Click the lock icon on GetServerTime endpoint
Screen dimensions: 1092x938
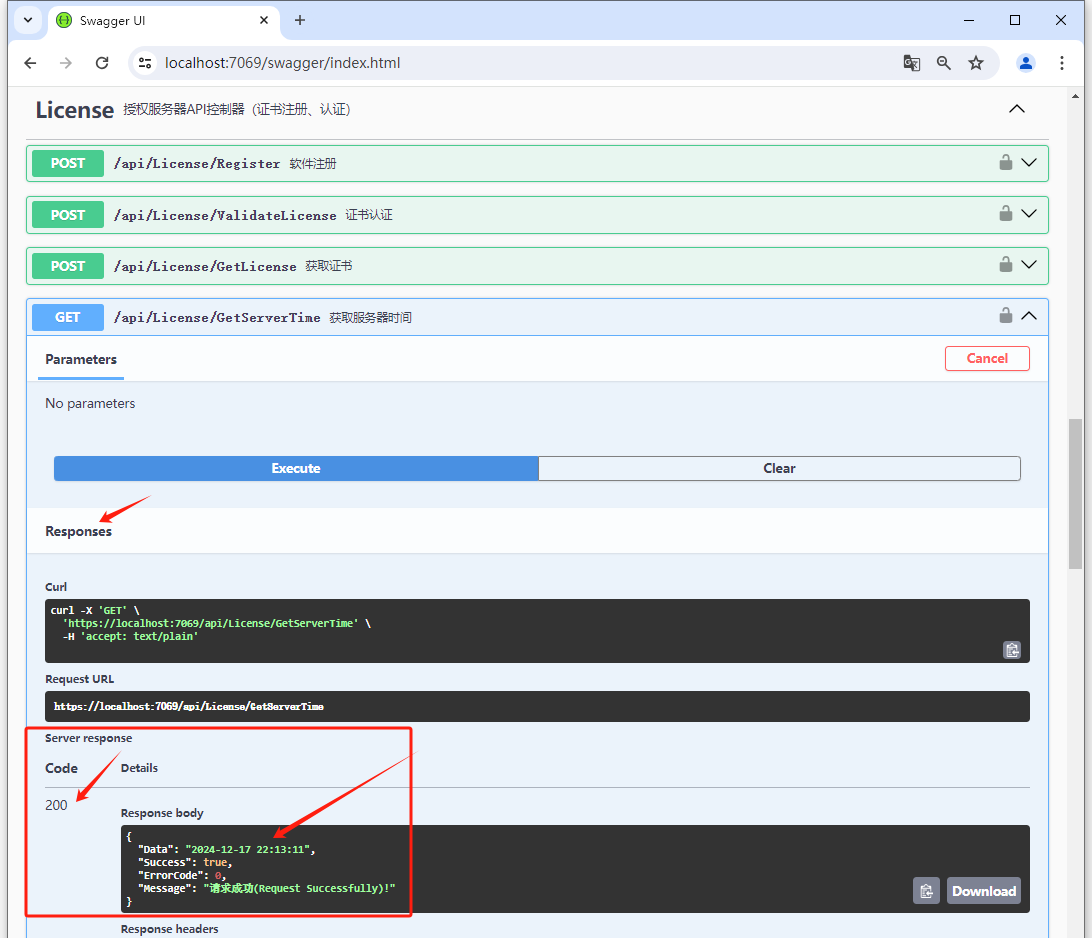1005,315
